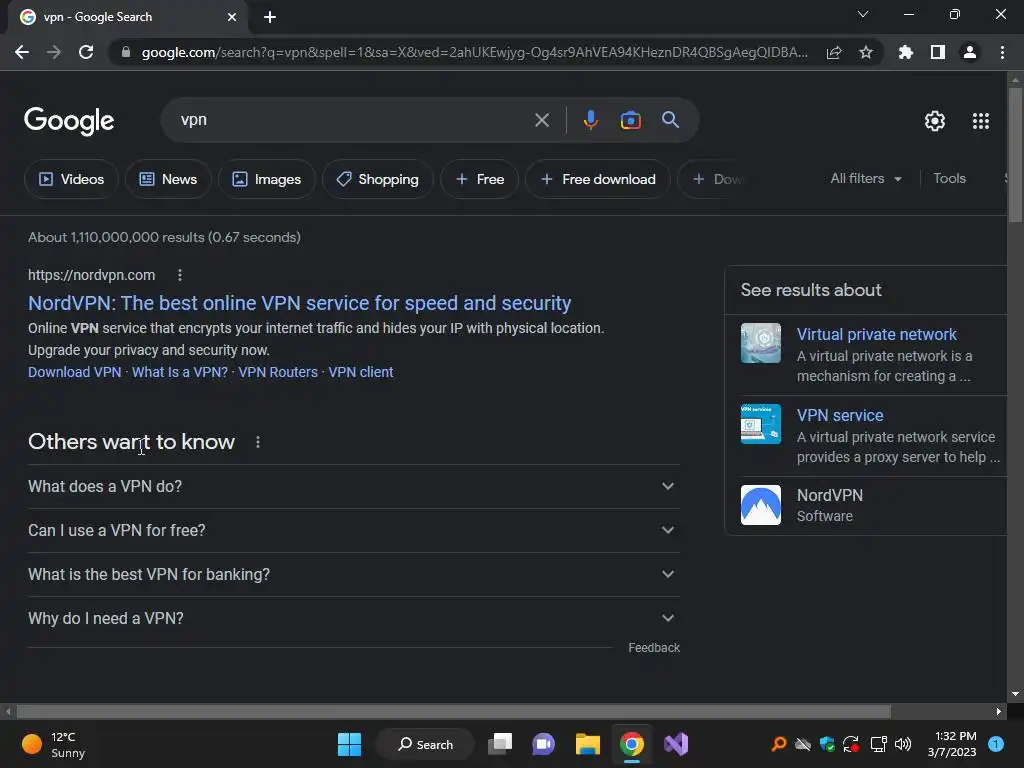
Task: Open Virtual private network result
Action: coord(876,334)
